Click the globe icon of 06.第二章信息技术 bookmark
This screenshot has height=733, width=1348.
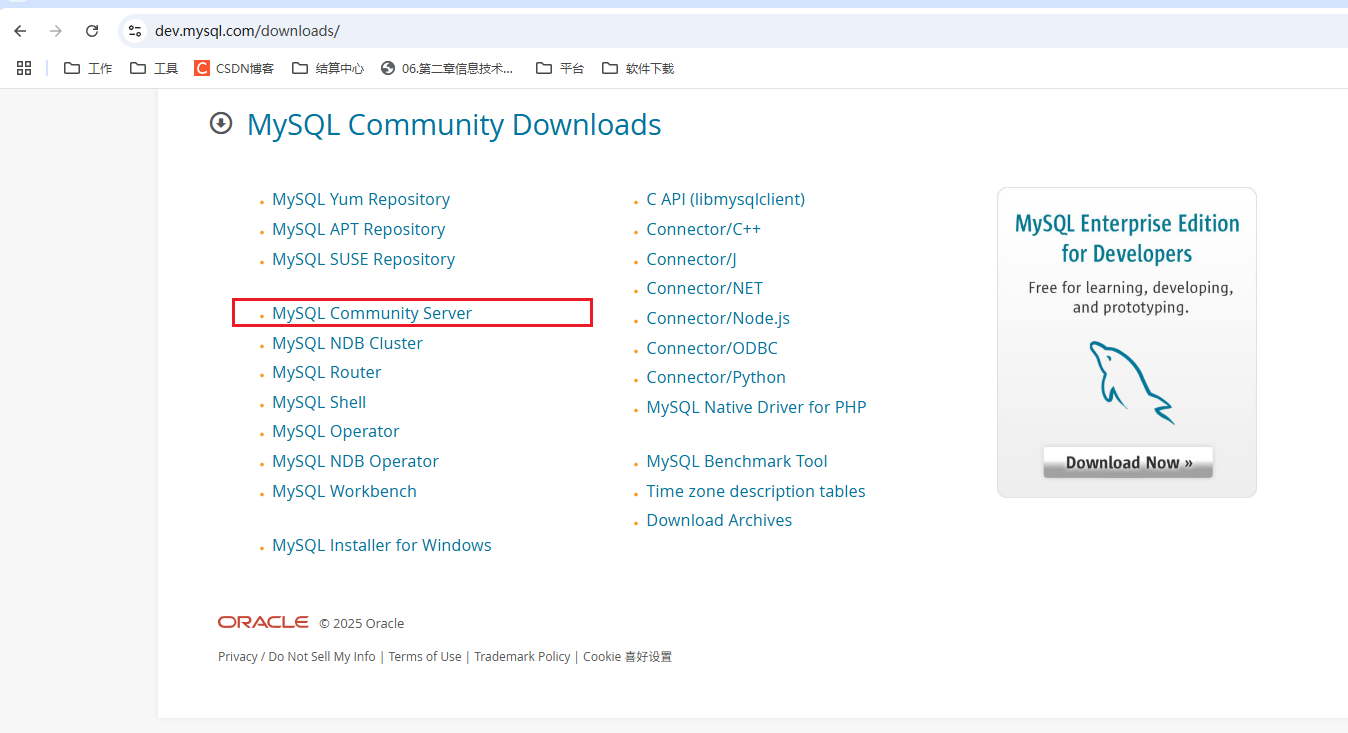coord(387,68)
